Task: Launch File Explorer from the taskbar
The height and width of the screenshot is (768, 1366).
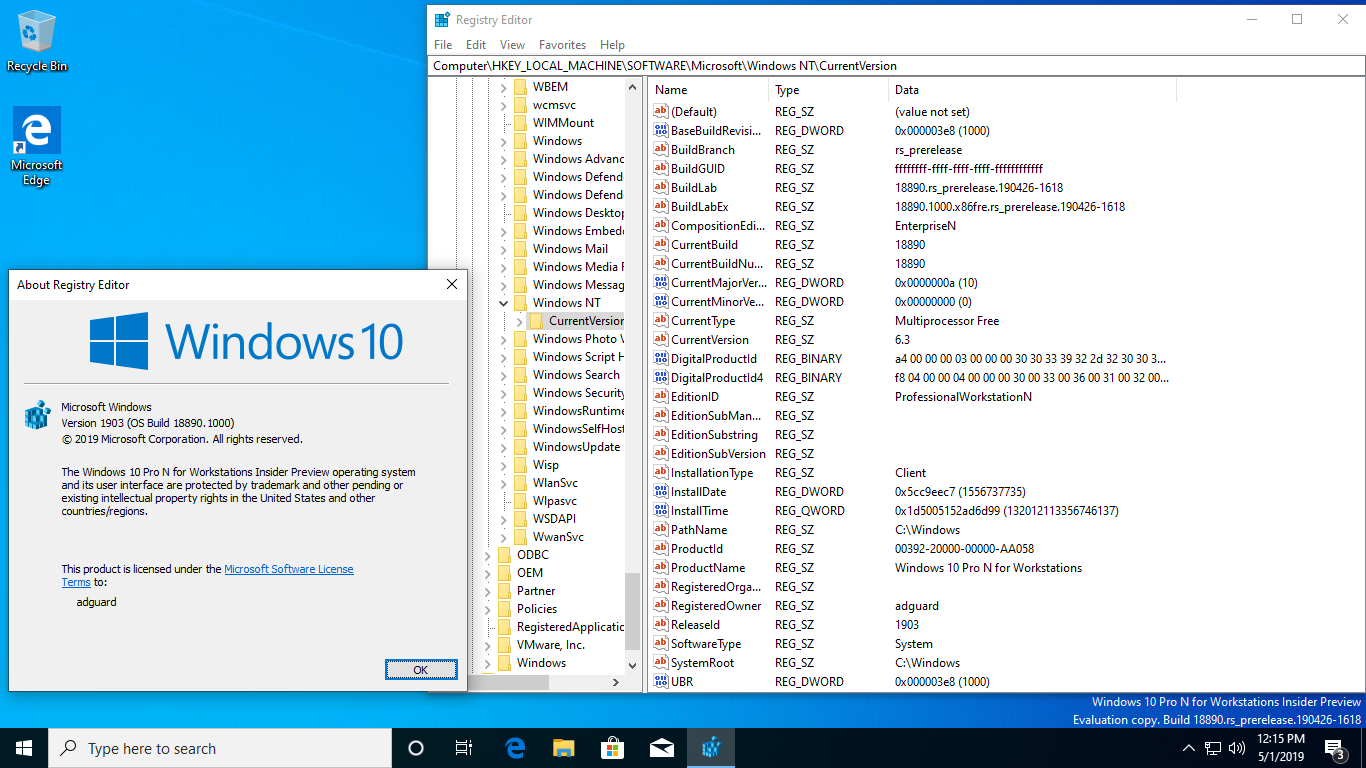Action: point(564,748)
